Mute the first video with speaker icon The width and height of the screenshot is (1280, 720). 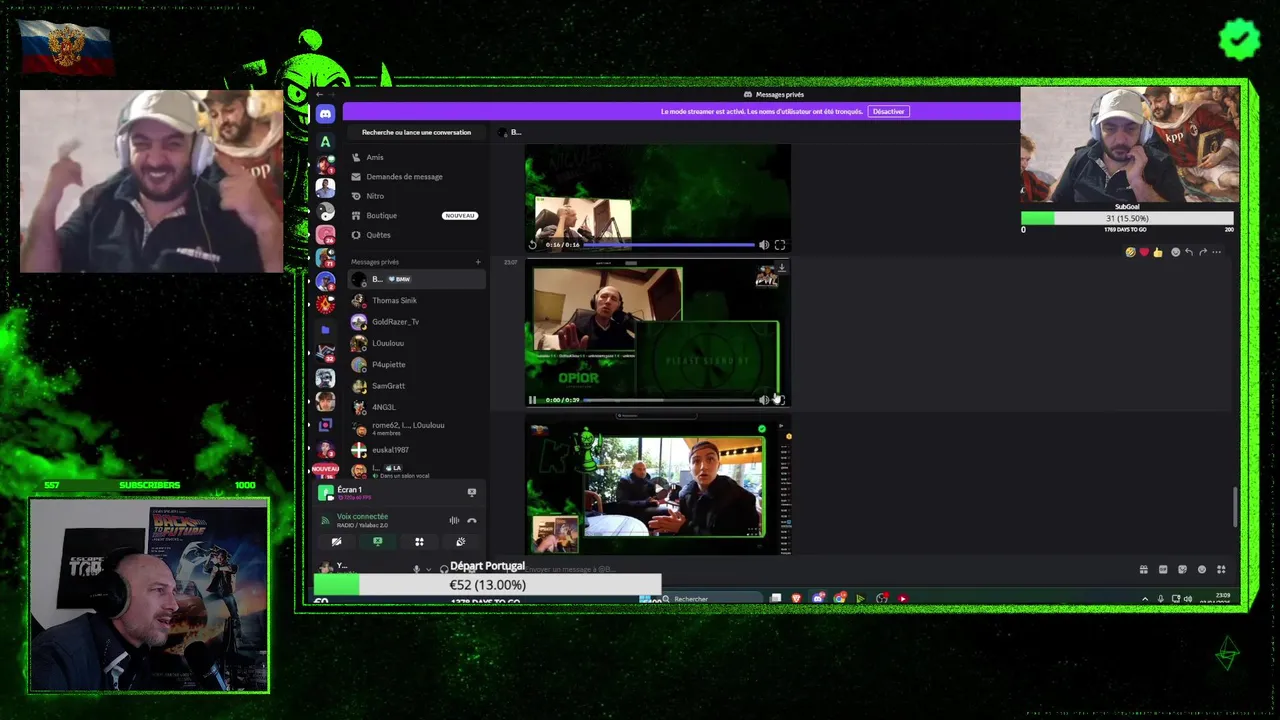point(764,244)
